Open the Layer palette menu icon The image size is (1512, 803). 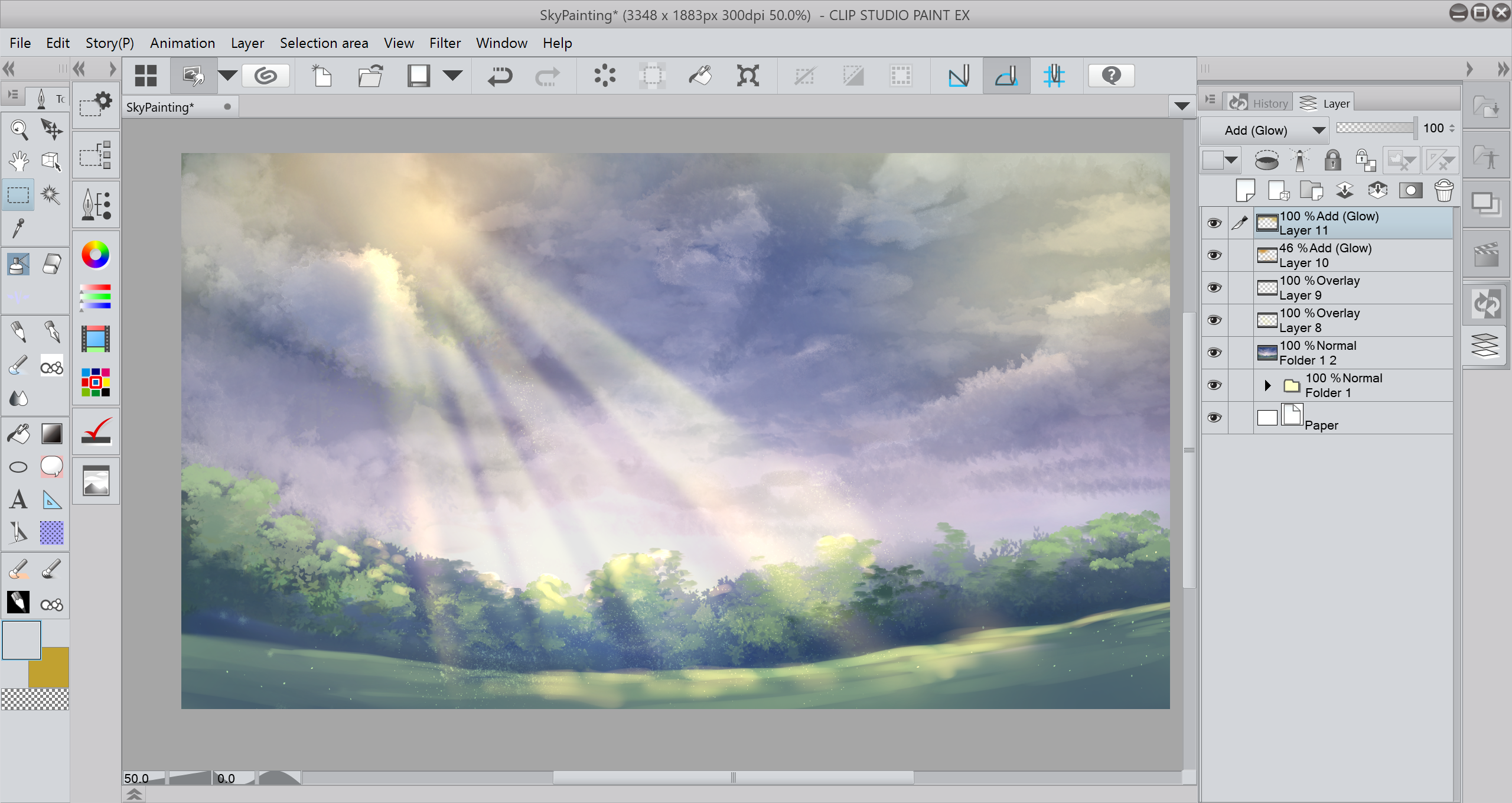pos(1210,100)
